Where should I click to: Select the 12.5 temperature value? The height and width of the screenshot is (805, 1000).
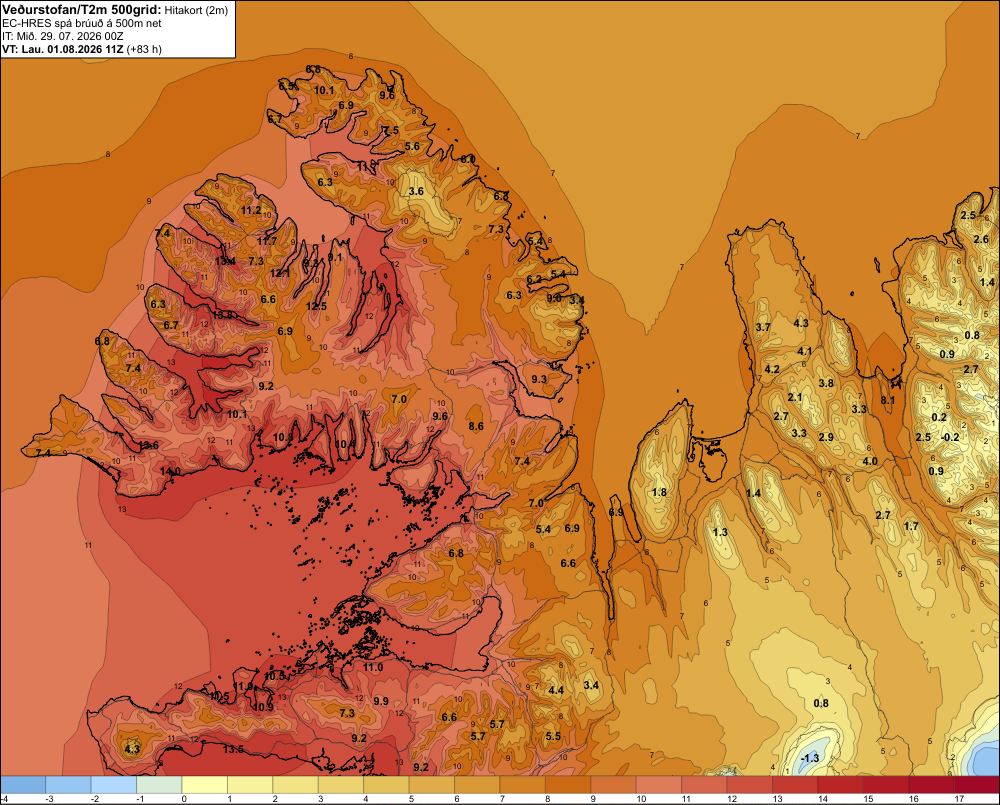(316, 306)
